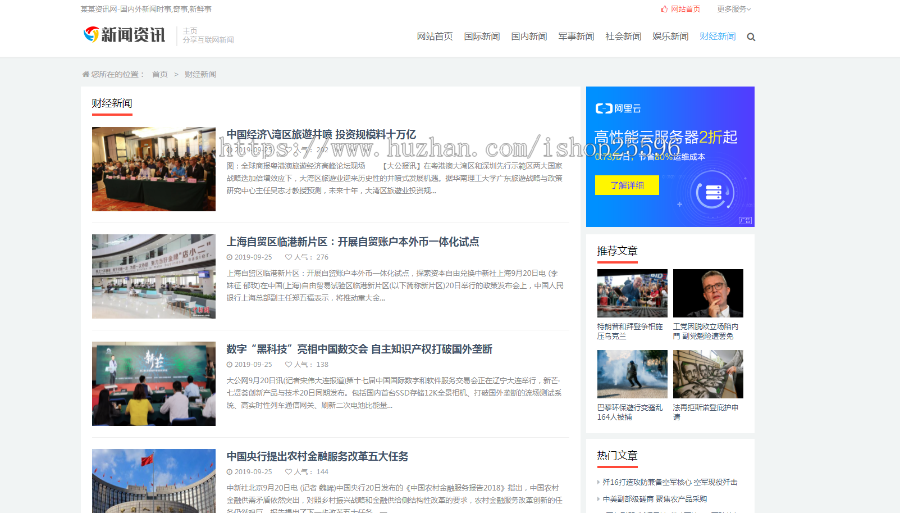Click the clock date icon under 上海自贸区 article

230,258
